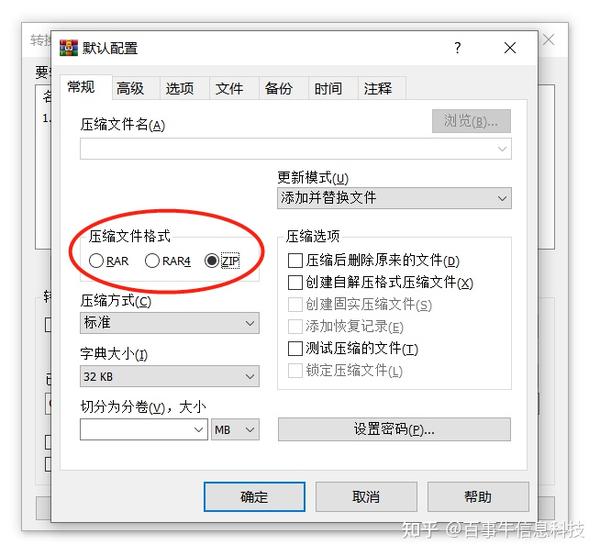Screen dimensions: 600x556
Task: Click the 取消 button
Action: 366,497
